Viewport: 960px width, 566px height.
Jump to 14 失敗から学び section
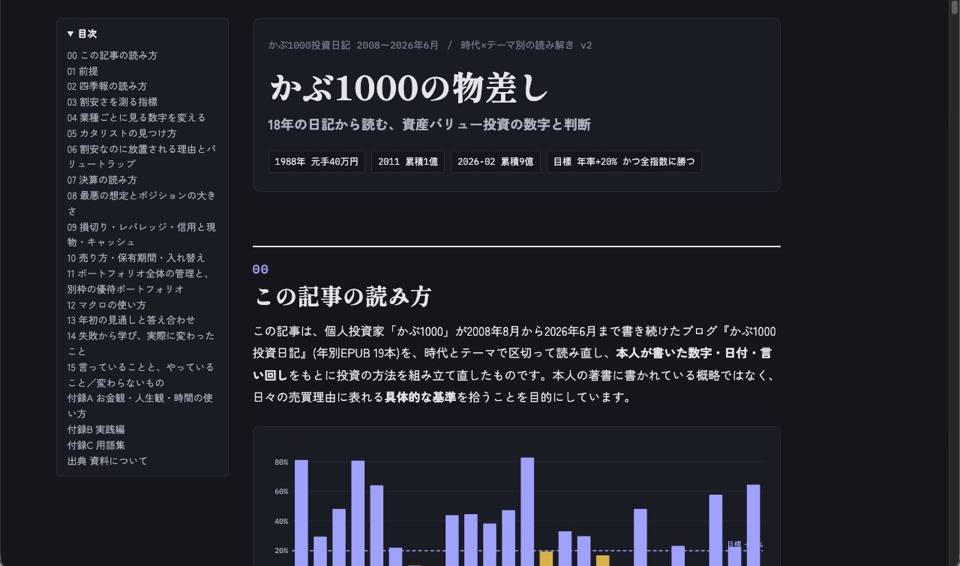tap(141, 343)
